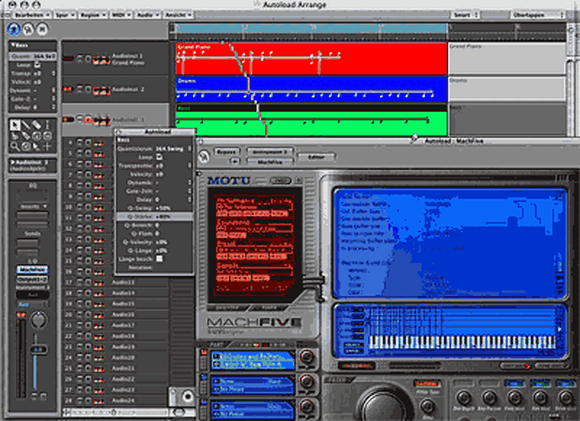Select the first blue part slot in MachFive

(x=253, y=360)
